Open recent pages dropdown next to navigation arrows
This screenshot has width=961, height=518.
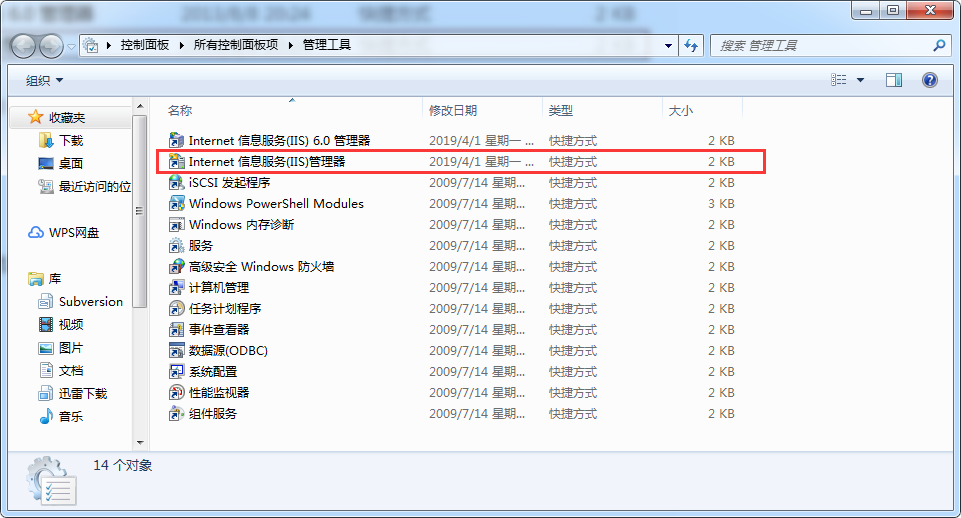coord(71,47)
